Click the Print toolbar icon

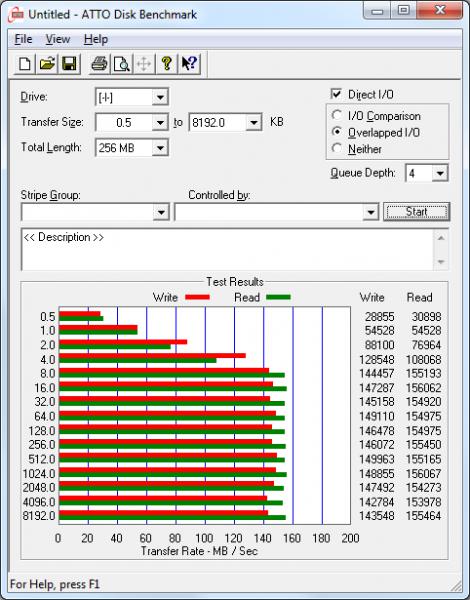pyautogui.click(x=99, y=64)
